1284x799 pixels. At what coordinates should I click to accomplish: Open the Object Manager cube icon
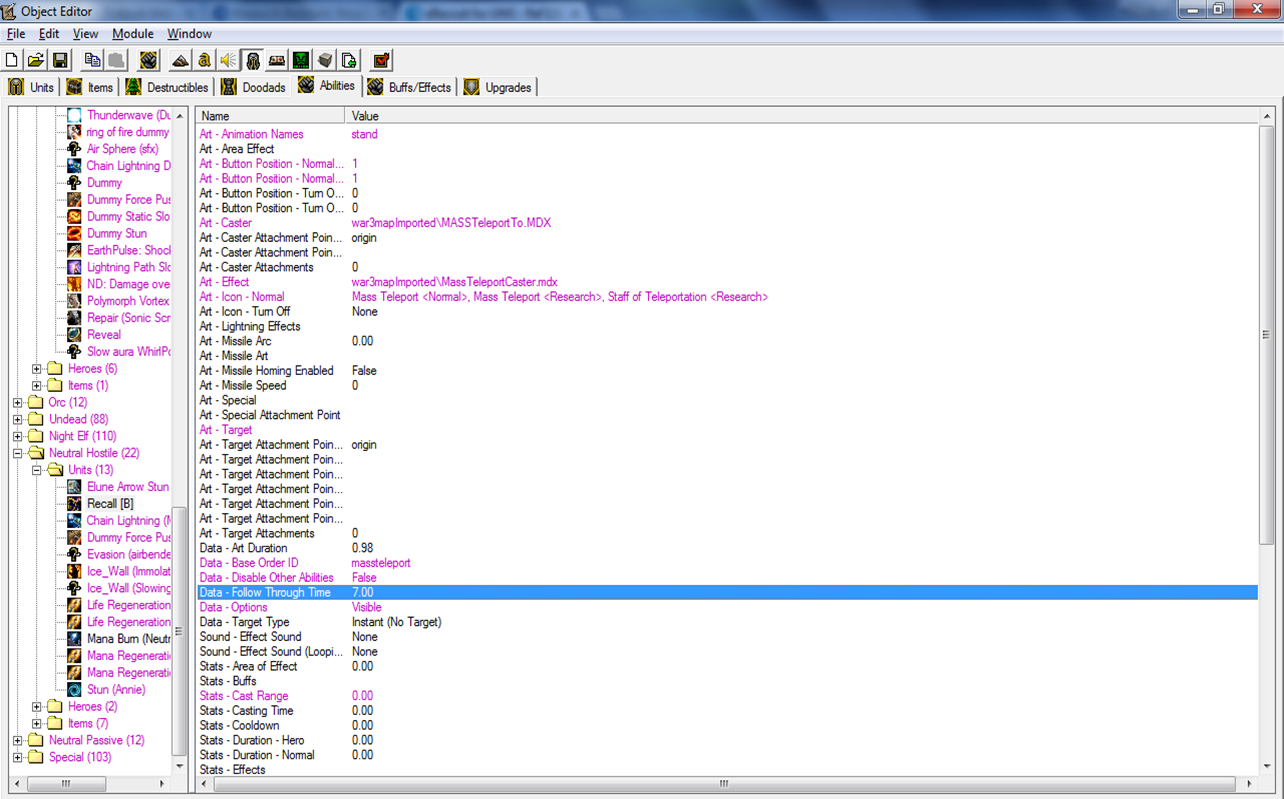point(324,61)
